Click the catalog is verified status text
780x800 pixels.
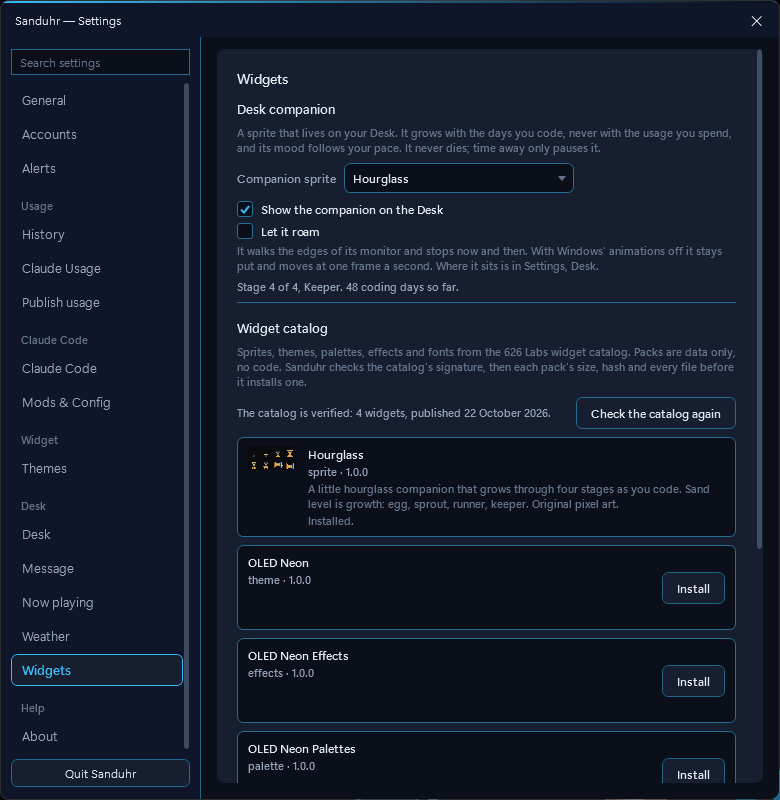click(393, 413)
